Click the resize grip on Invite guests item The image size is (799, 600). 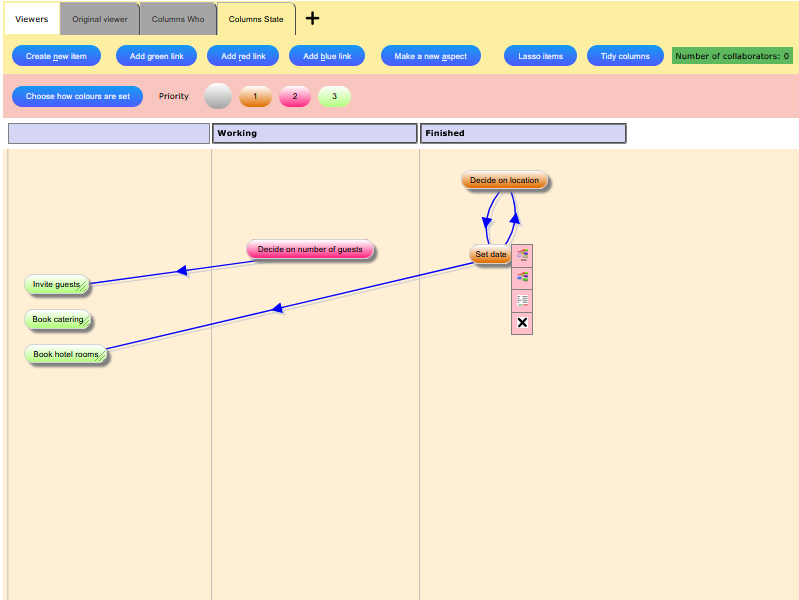(x=82, y=288)
